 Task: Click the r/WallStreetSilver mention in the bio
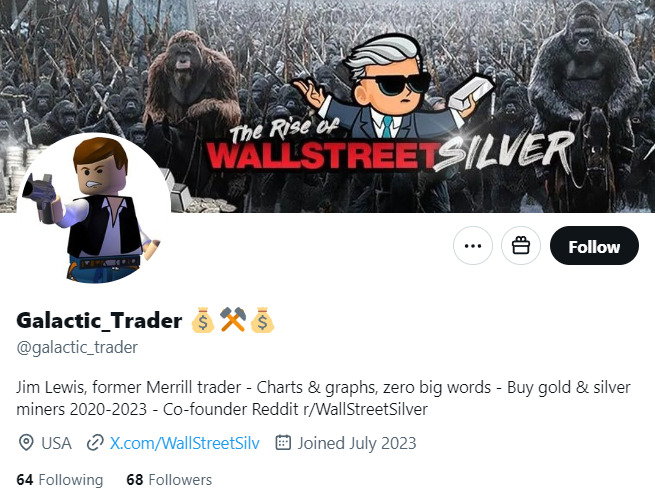(366, 409)
